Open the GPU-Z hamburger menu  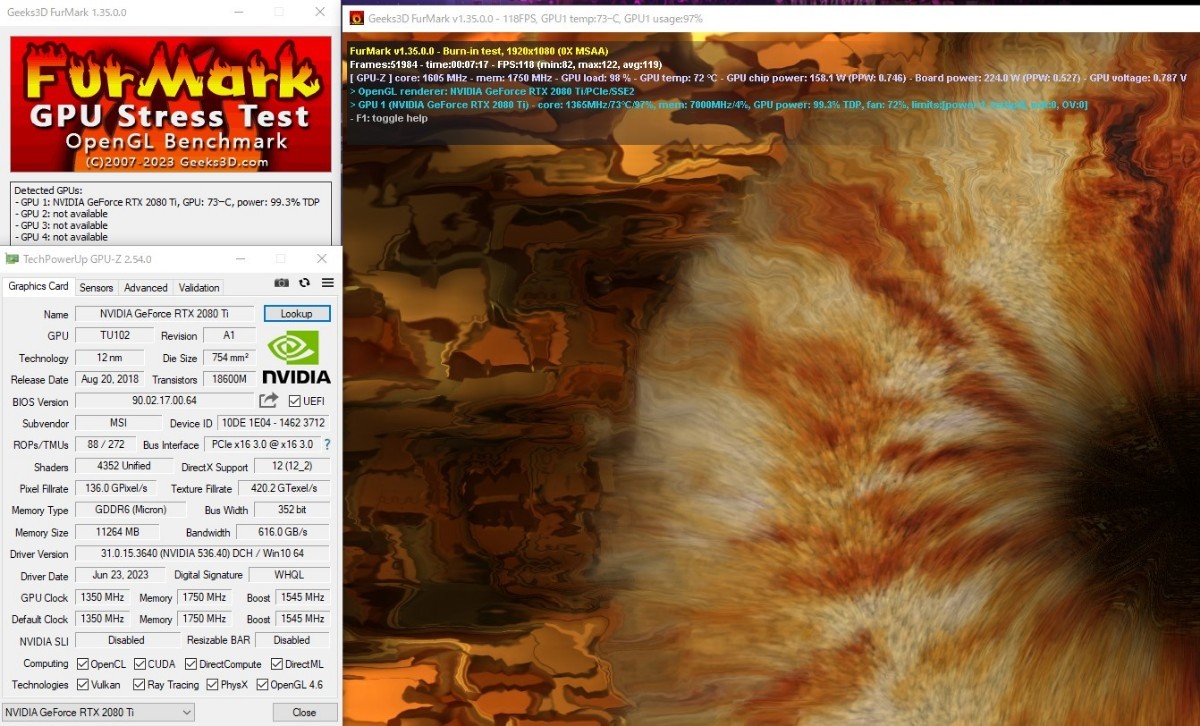pyautogui.click(x=327, y=284)
